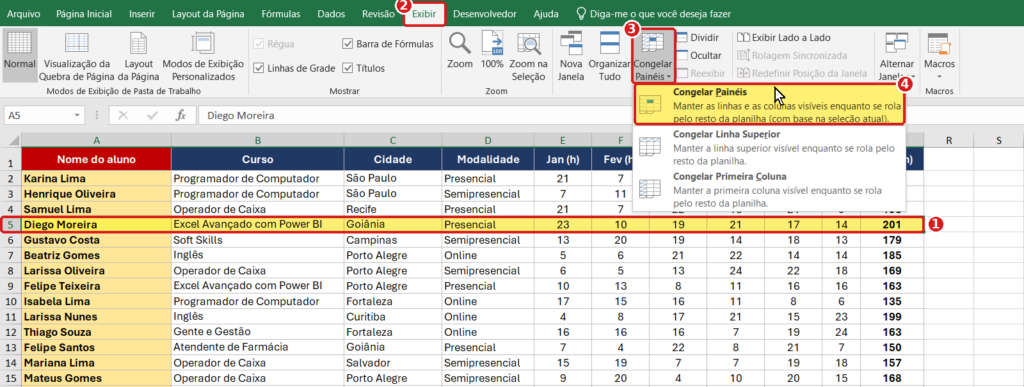Open the Inserir tab
The image size is (1024, 387).
[x=142, y=13]
